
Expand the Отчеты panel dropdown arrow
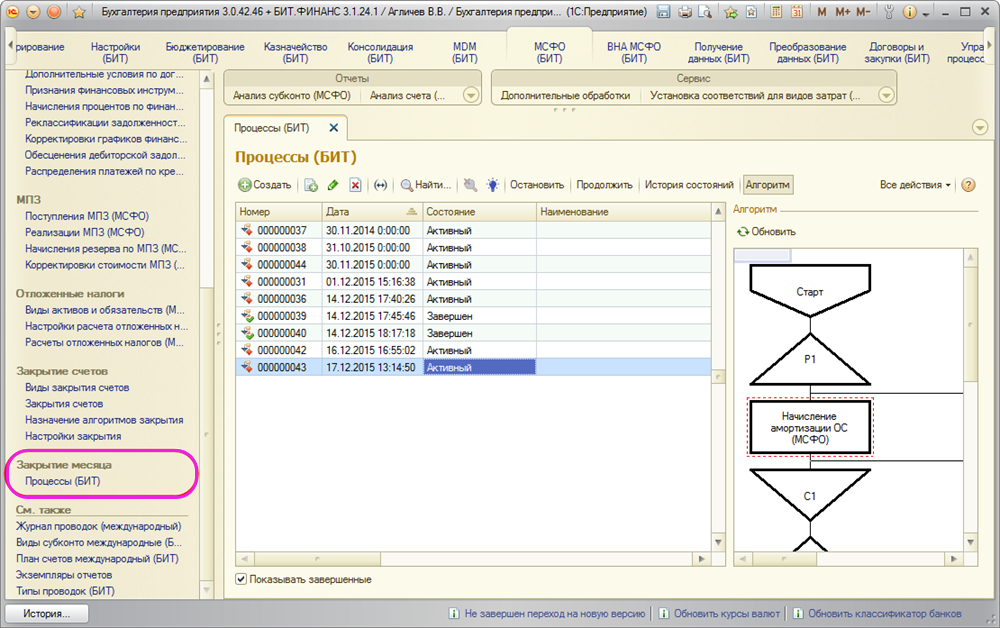coord(471,96)
